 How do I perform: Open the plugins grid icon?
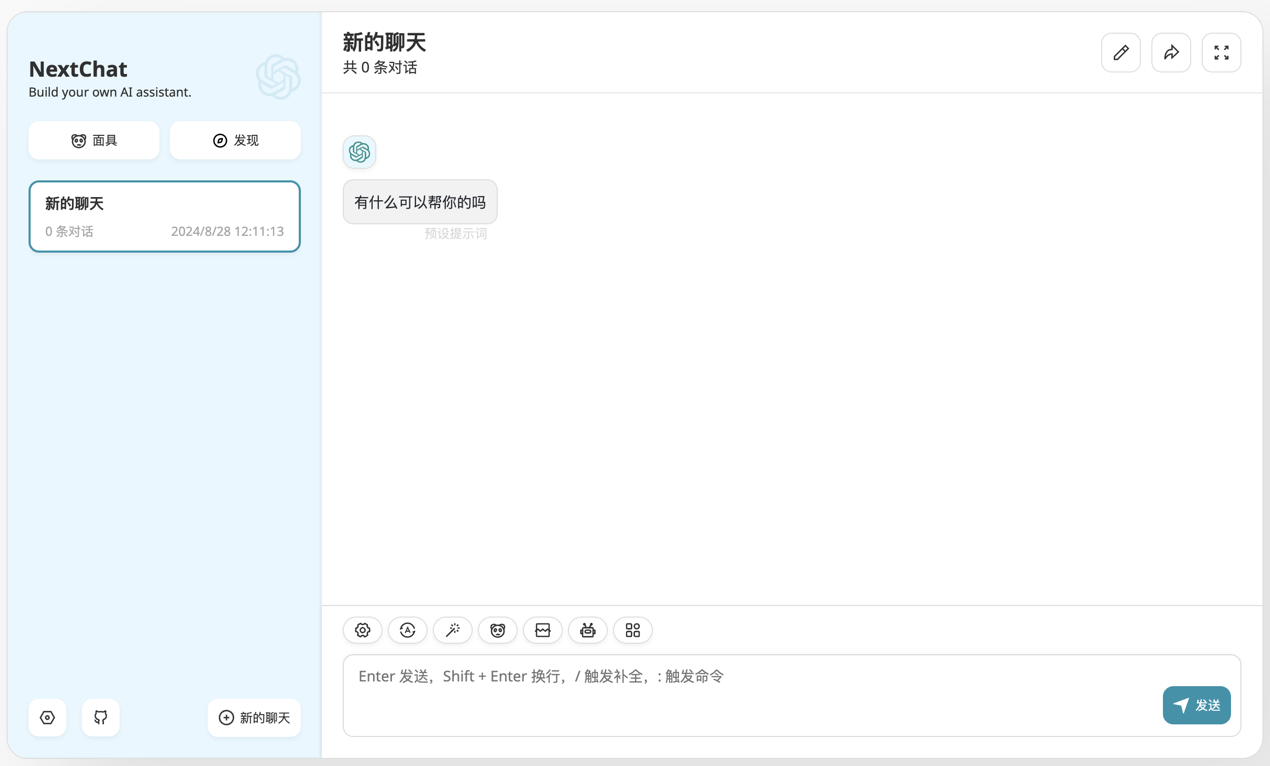[x=632, y=630]
